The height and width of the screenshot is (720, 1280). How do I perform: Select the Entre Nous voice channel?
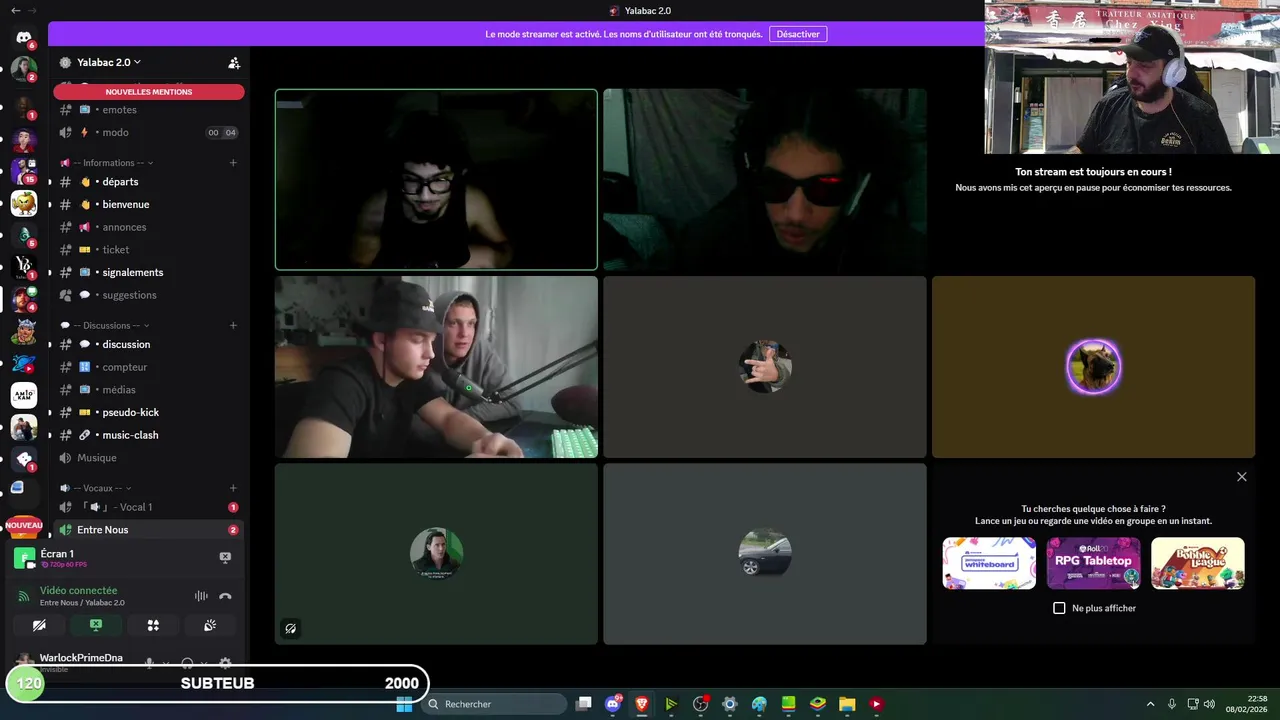[149, 530]
